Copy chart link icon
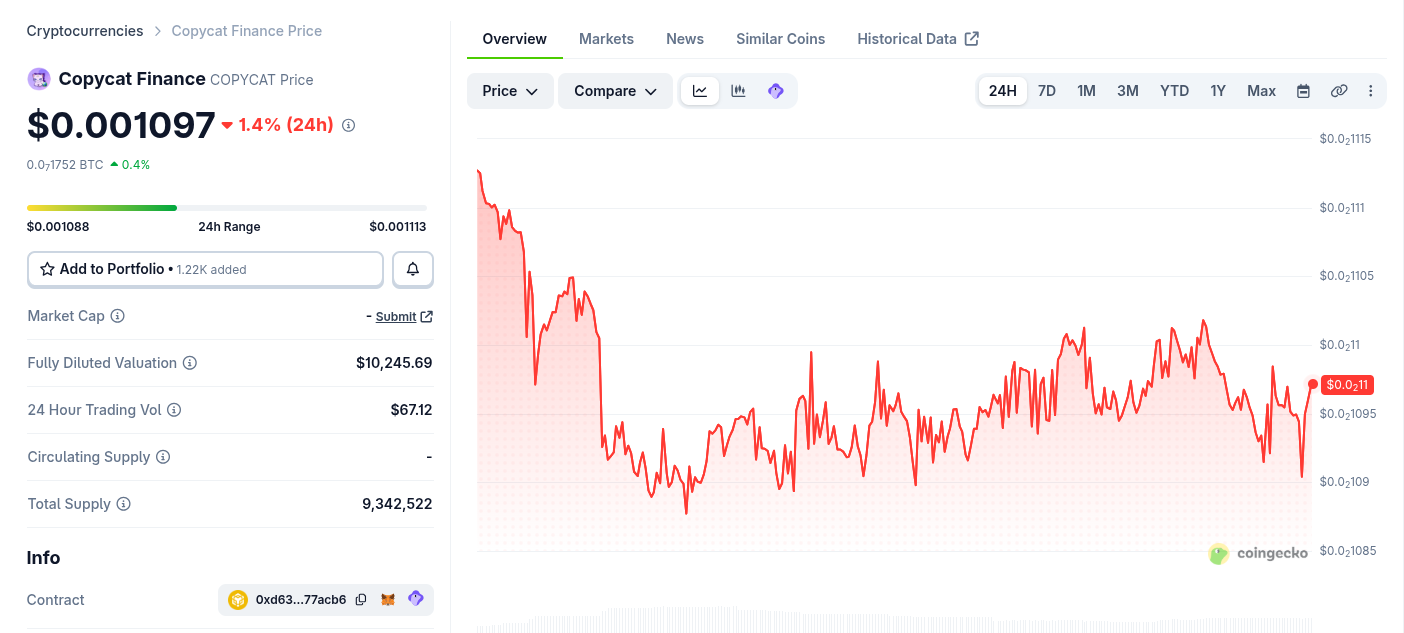 (x=1339, y=91)
